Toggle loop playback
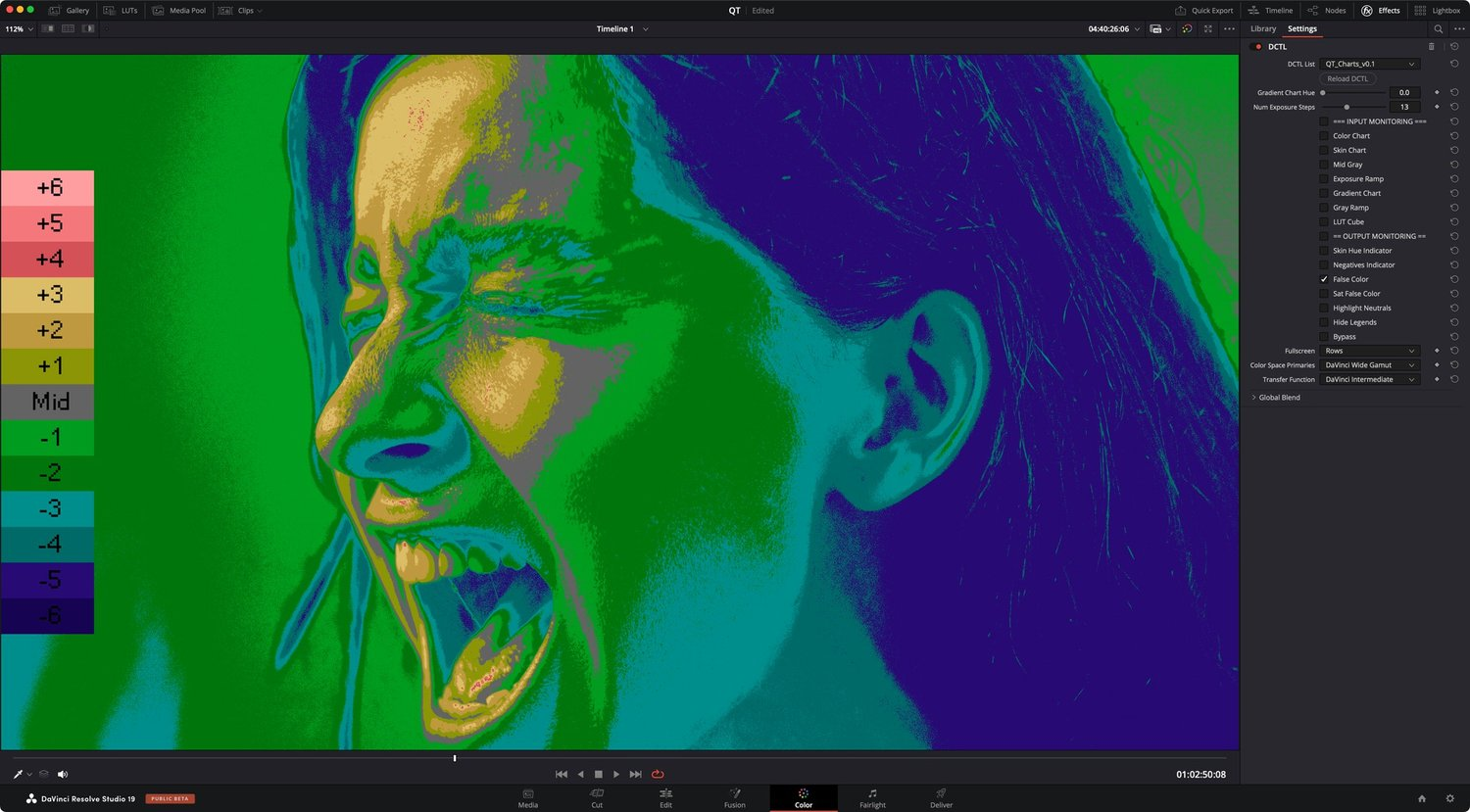The width and height of the screenshot is (1470, 812). click(x=658, y=774)
